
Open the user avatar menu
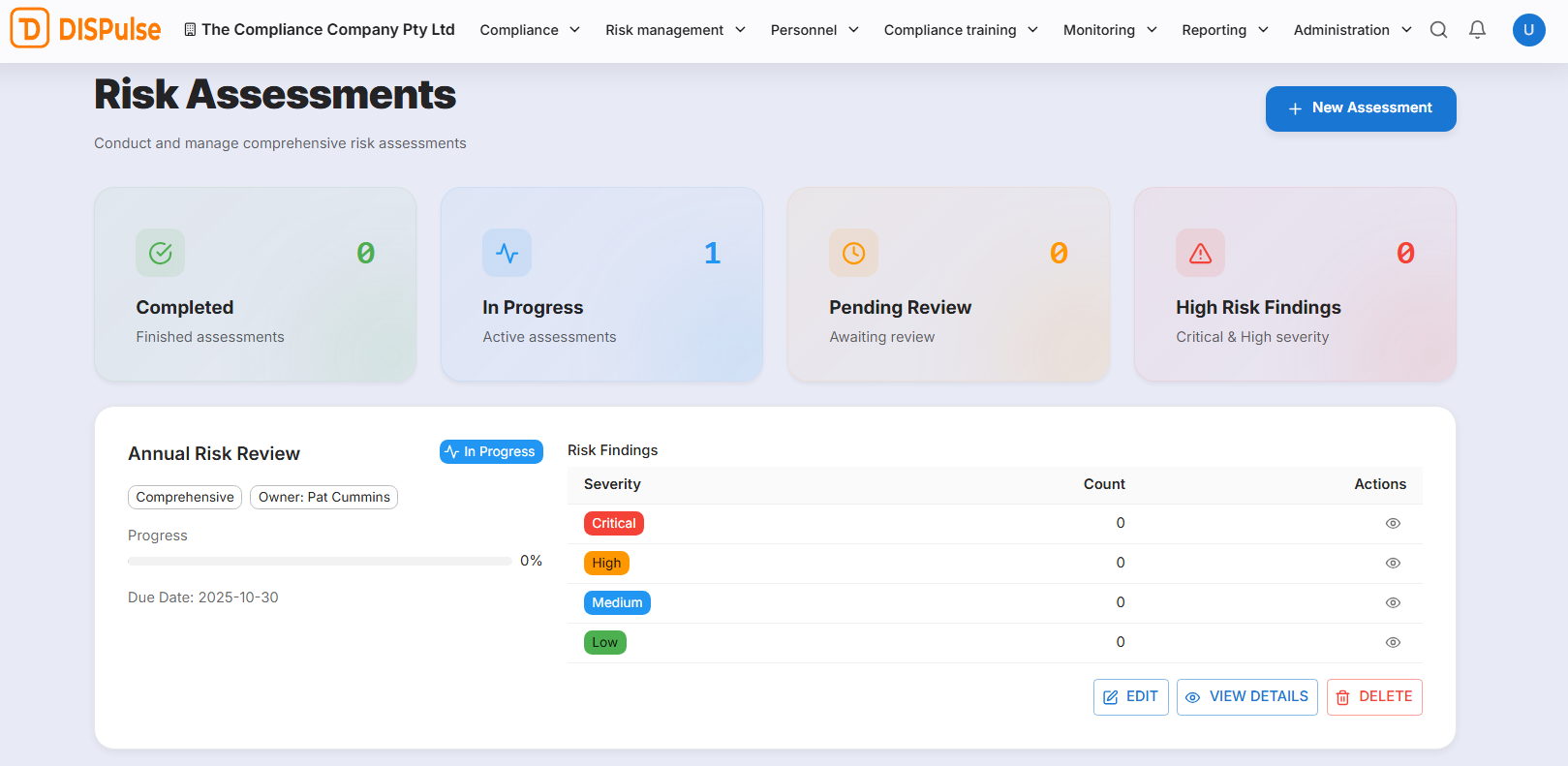tap(1528, 30)
